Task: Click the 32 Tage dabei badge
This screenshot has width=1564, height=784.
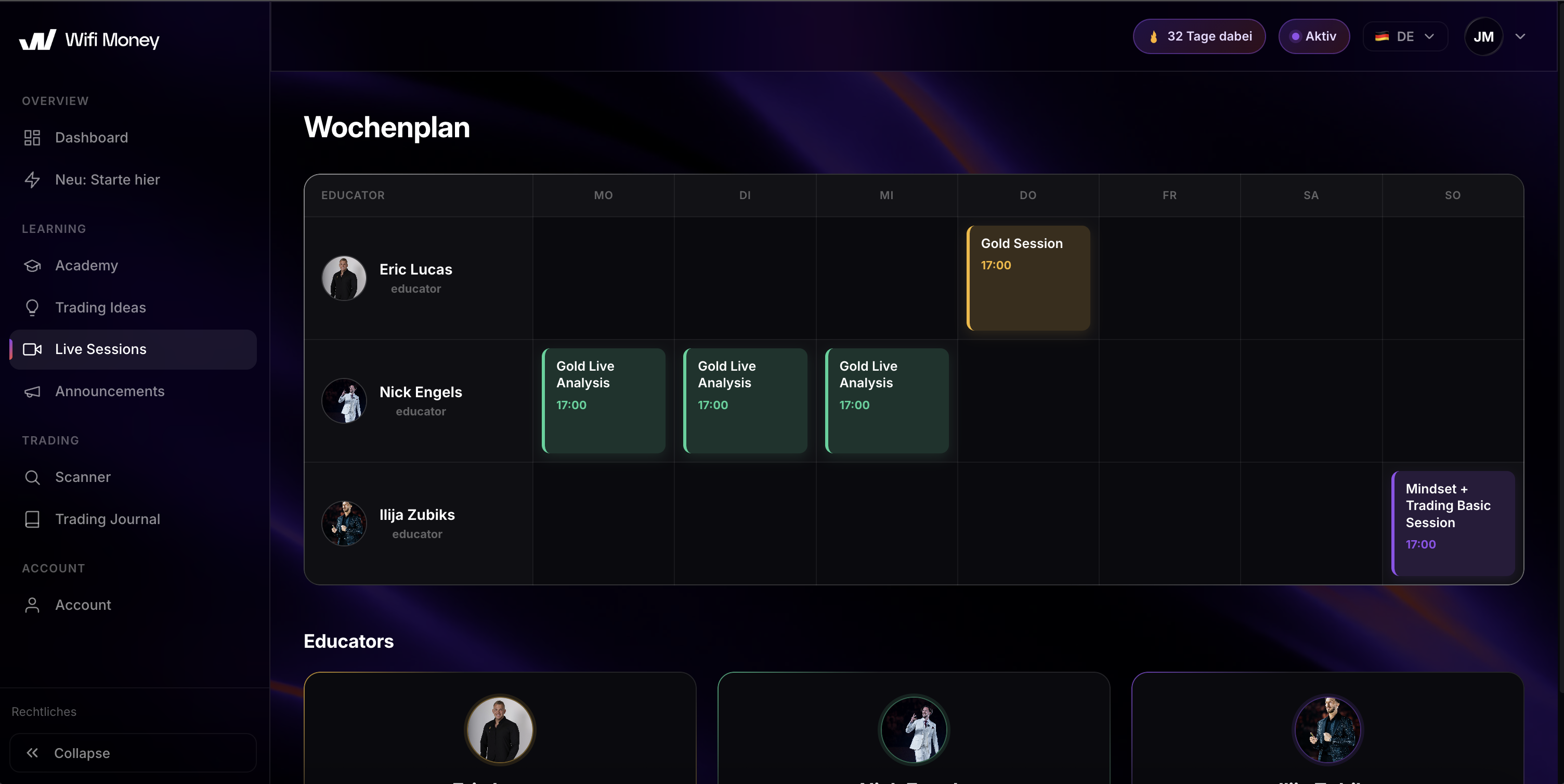Action: (x=1199, y=36)
